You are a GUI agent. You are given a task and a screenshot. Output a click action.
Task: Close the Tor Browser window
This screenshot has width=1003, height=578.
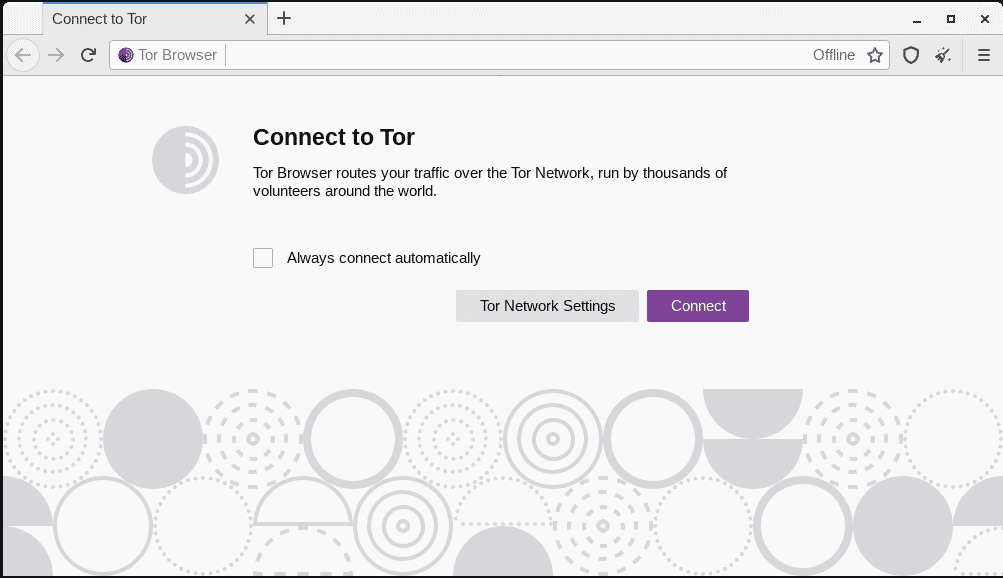tap(984, 19)
